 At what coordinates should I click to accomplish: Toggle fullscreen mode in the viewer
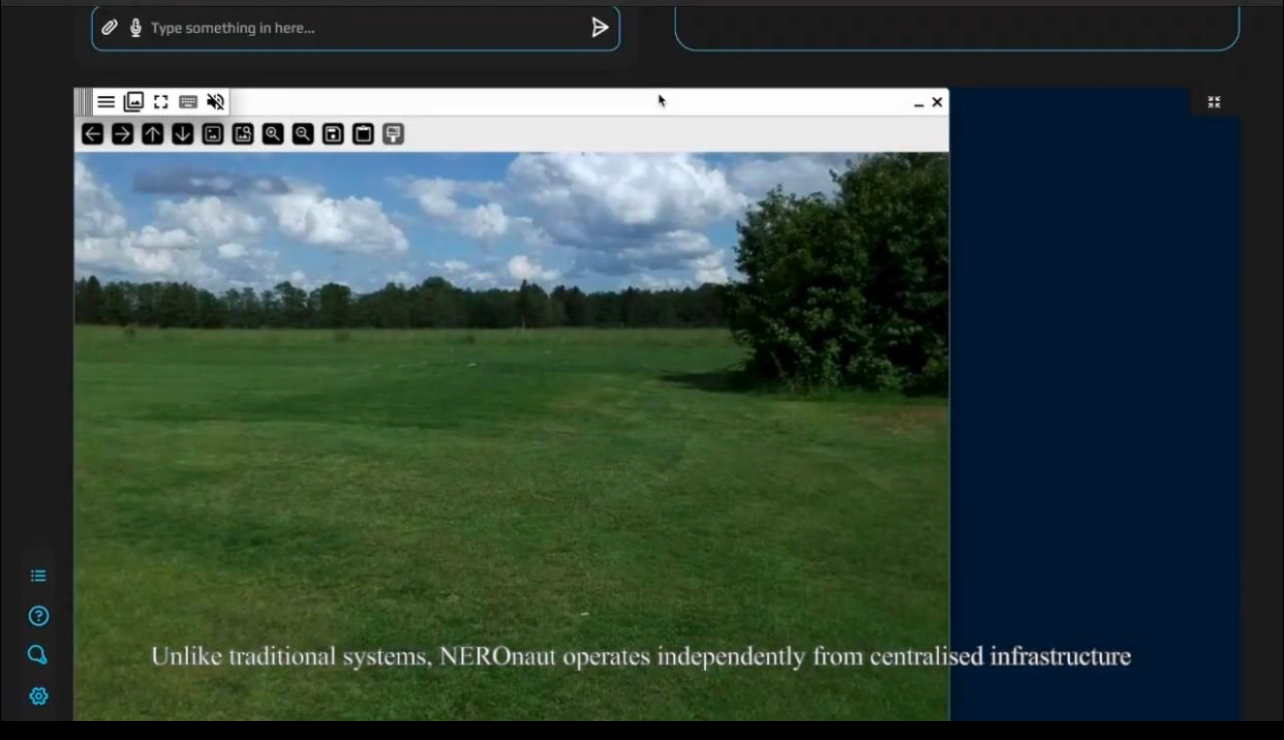[160, 102]
